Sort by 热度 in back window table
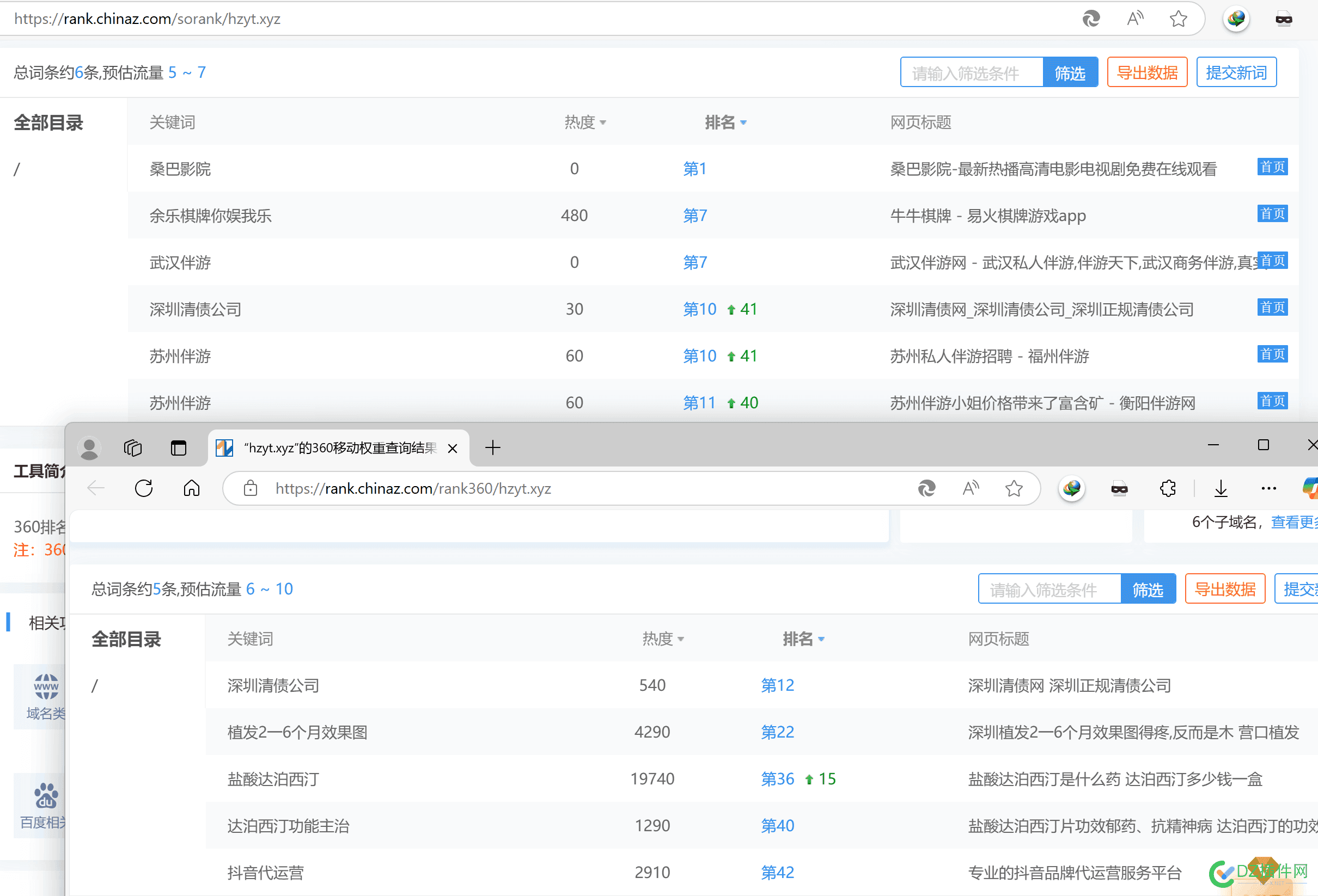The height and width of the screenshot is (896, 1318). pos(585,122)
